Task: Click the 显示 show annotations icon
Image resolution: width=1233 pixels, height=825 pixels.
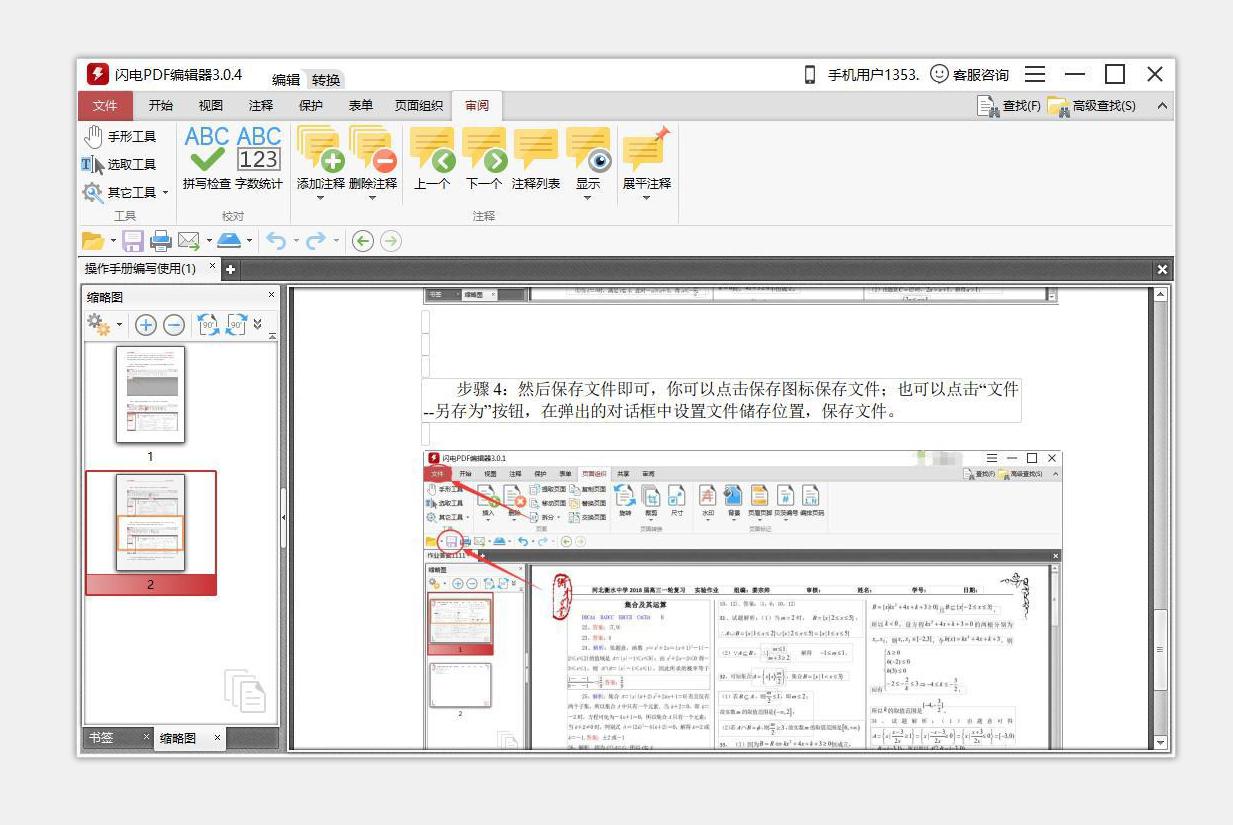Action: click(x=588, y=149)
